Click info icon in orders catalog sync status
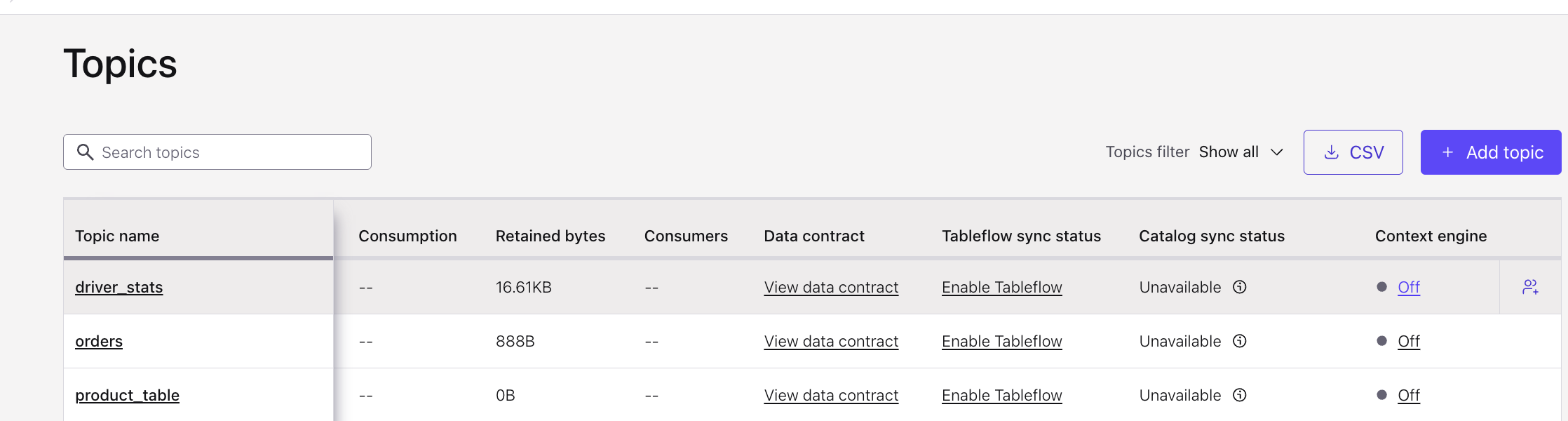 point(1240,341)
